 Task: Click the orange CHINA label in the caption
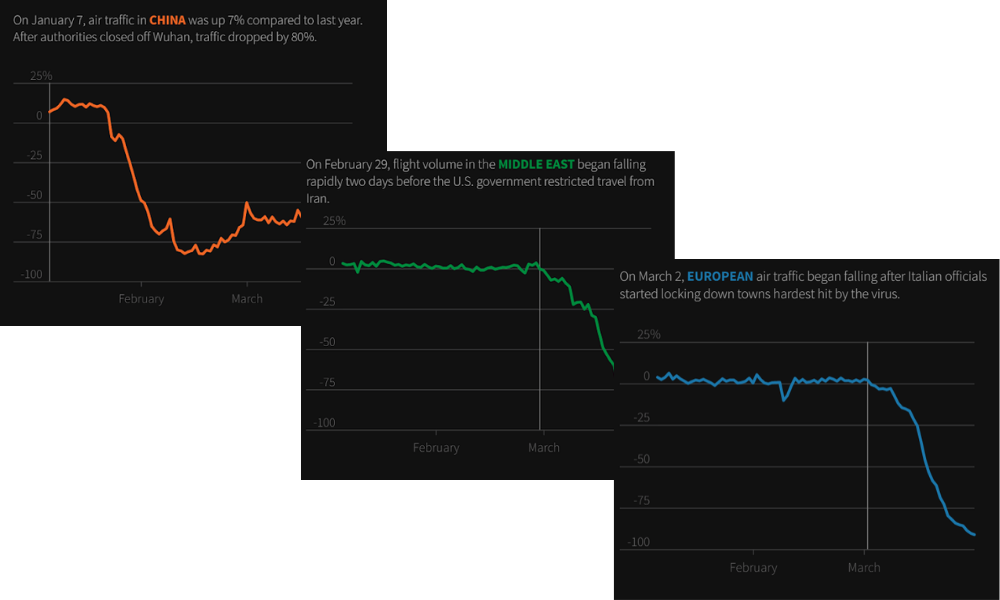[167, 20]
